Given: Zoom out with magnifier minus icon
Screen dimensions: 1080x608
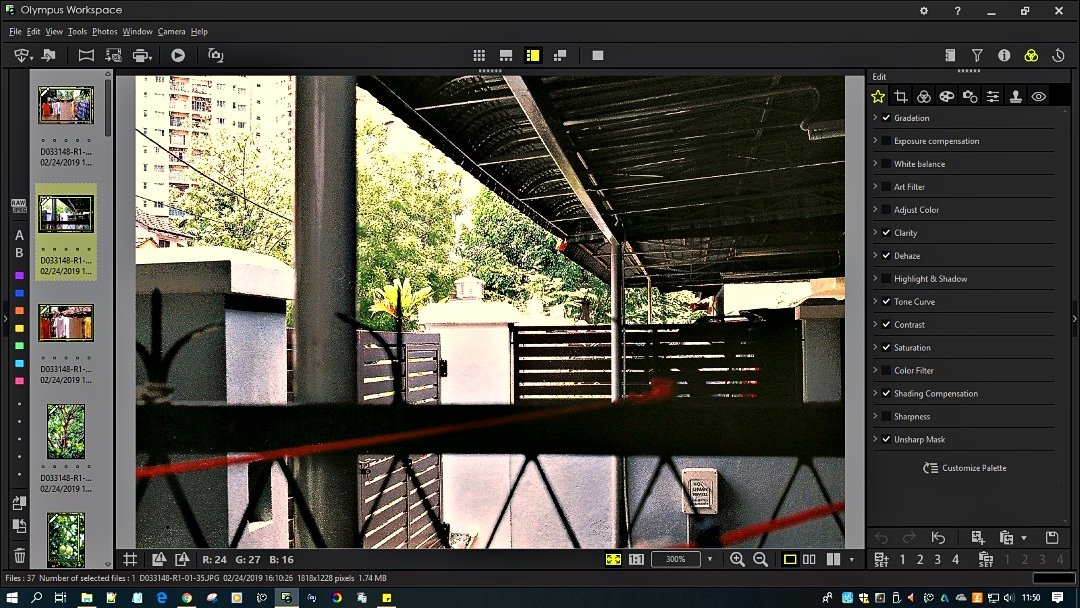Looking at the screenshot, I should point(760,559).
